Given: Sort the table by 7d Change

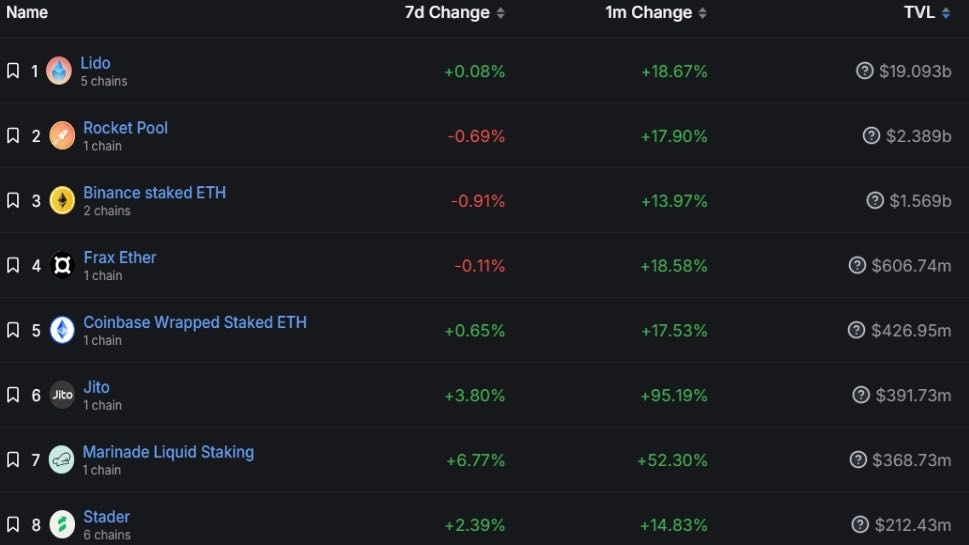Looking at the screenshot, I should pos(454,12).
